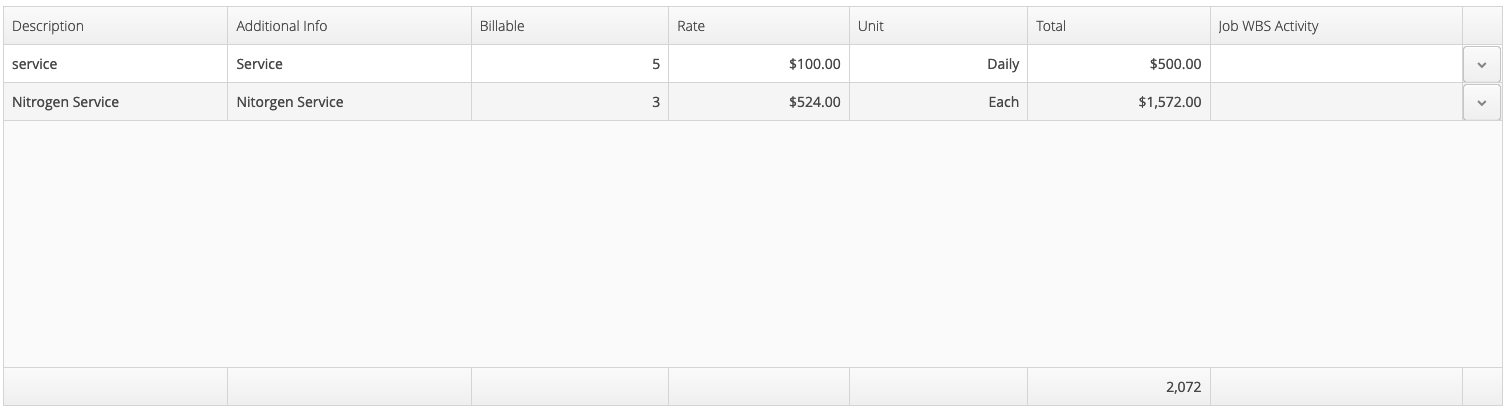Image resolution: width=1505 pixels, height=408 pixels.
Task: Select the Daily unit cell
Action: (x=939, y=64)
